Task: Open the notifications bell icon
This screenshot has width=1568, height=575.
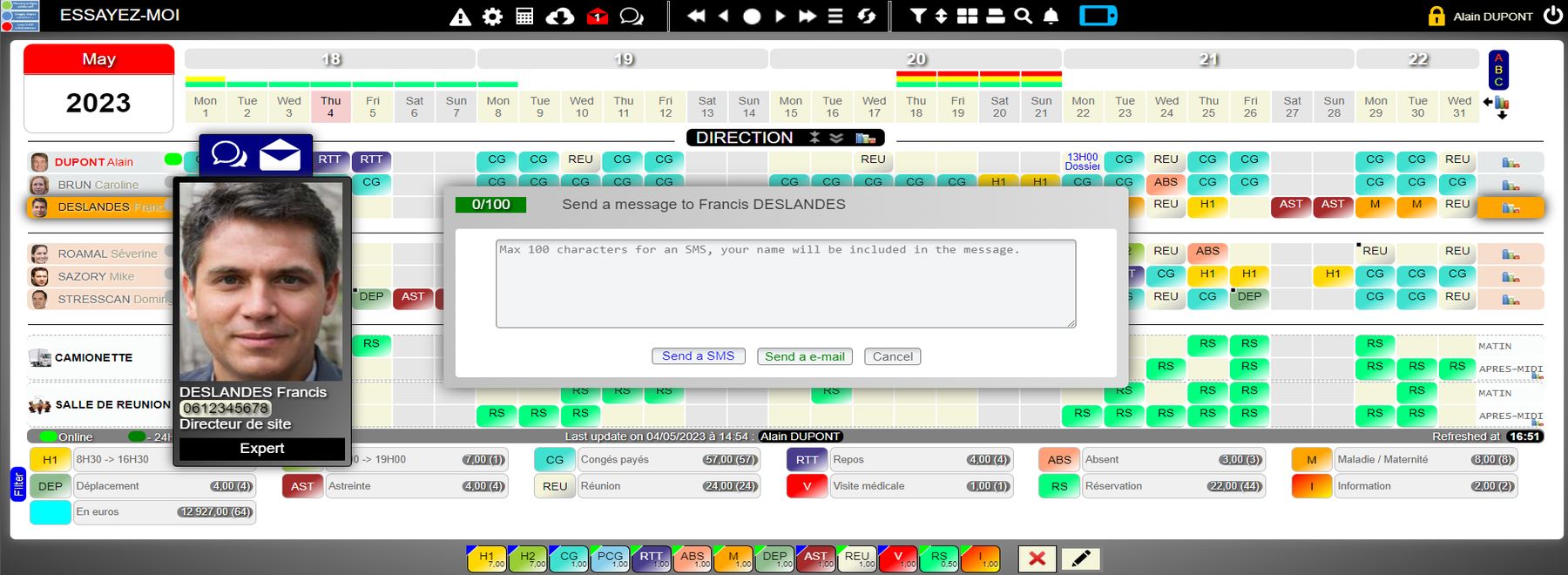Action: point(1051,17)
